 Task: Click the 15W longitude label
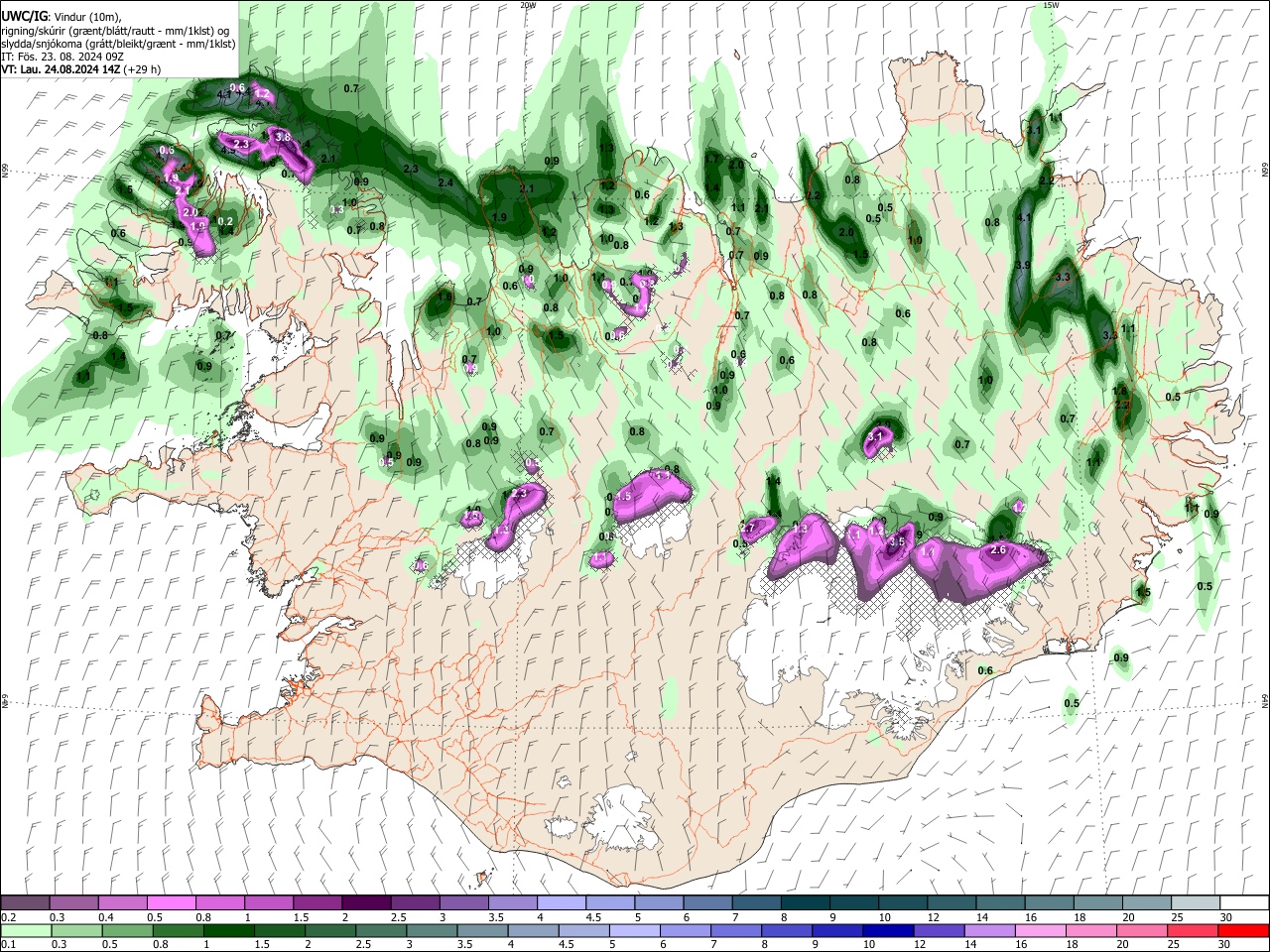(1051, 5)
